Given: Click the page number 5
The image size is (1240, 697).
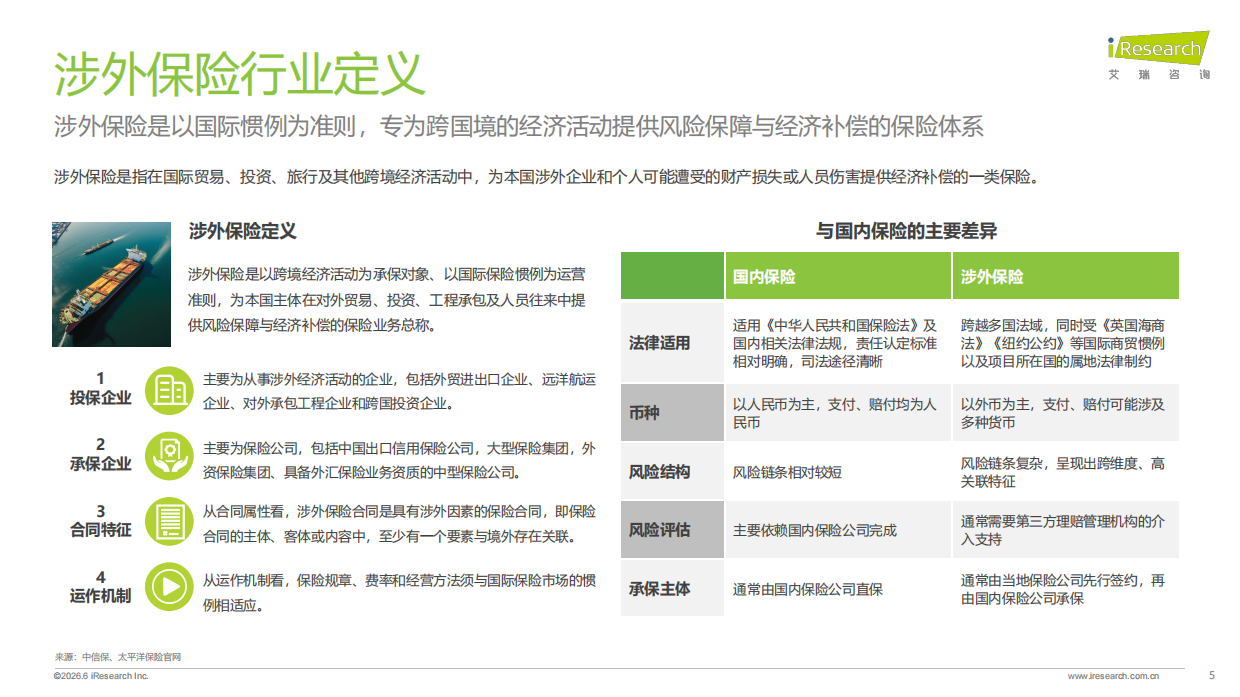Looking at the screenshot, I should [1212, 675].
